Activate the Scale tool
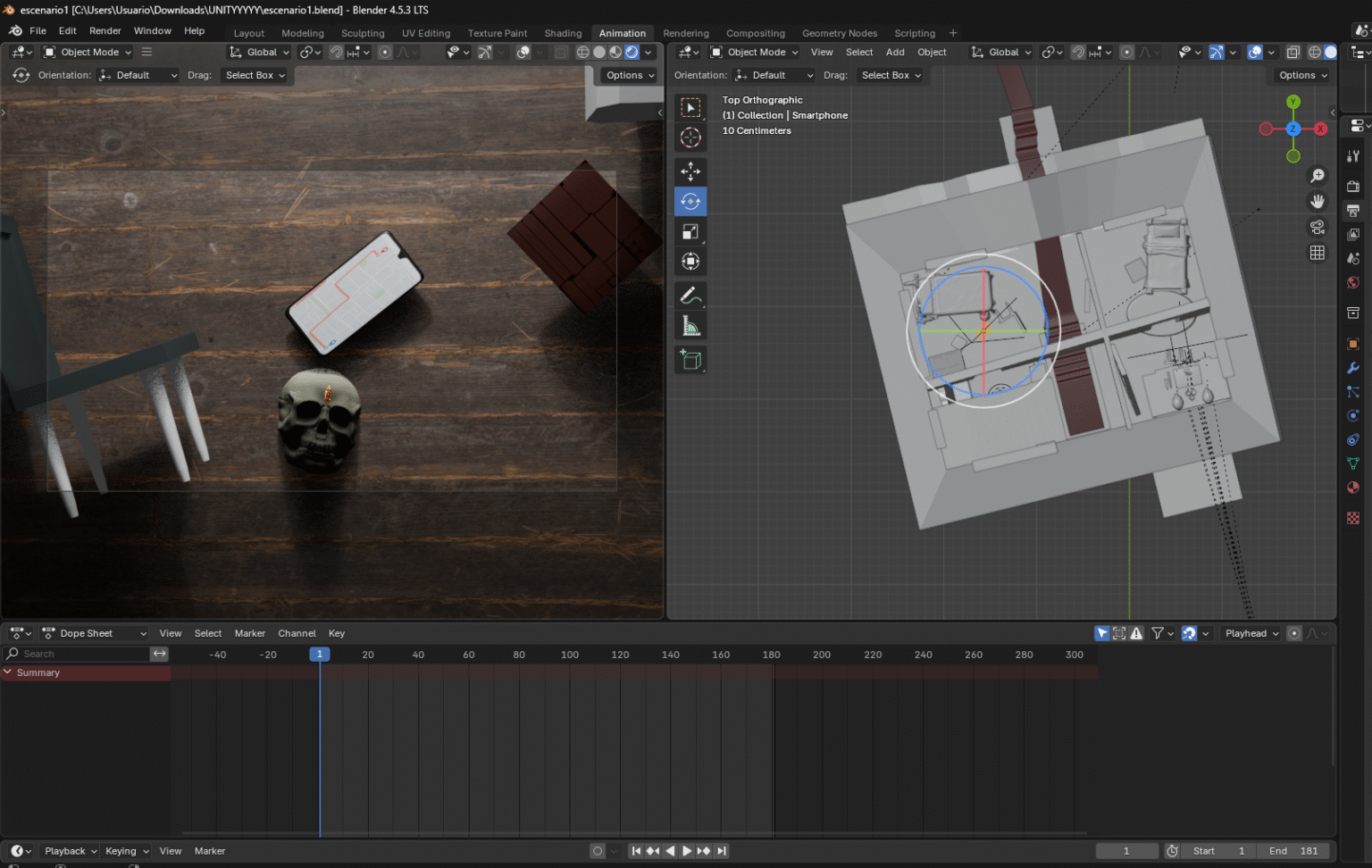Viewport: 1372px width, 868px height. [x=690, y=230]
